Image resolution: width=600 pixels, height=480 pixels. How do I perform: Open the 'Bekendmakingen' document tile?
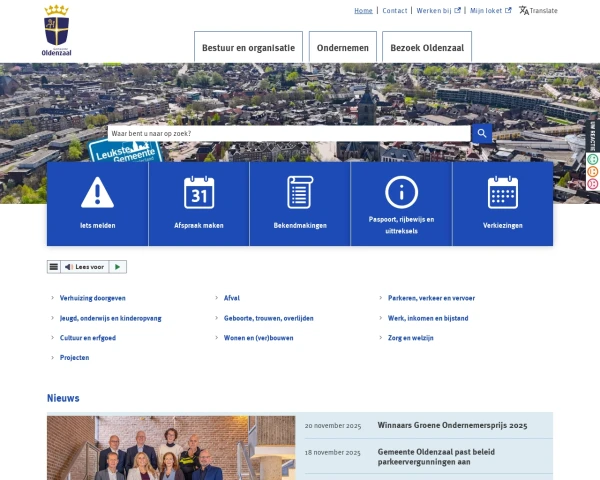(300, 203)
